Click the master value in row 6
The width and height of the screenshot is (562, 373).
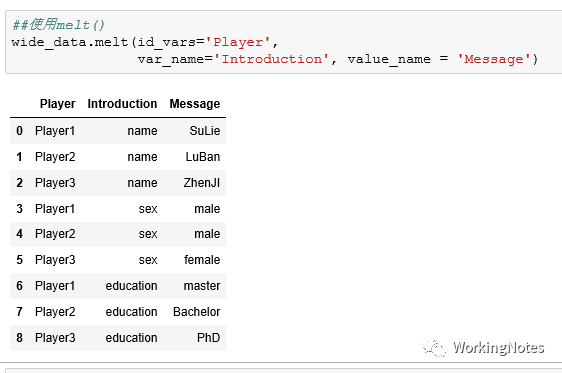202,286
